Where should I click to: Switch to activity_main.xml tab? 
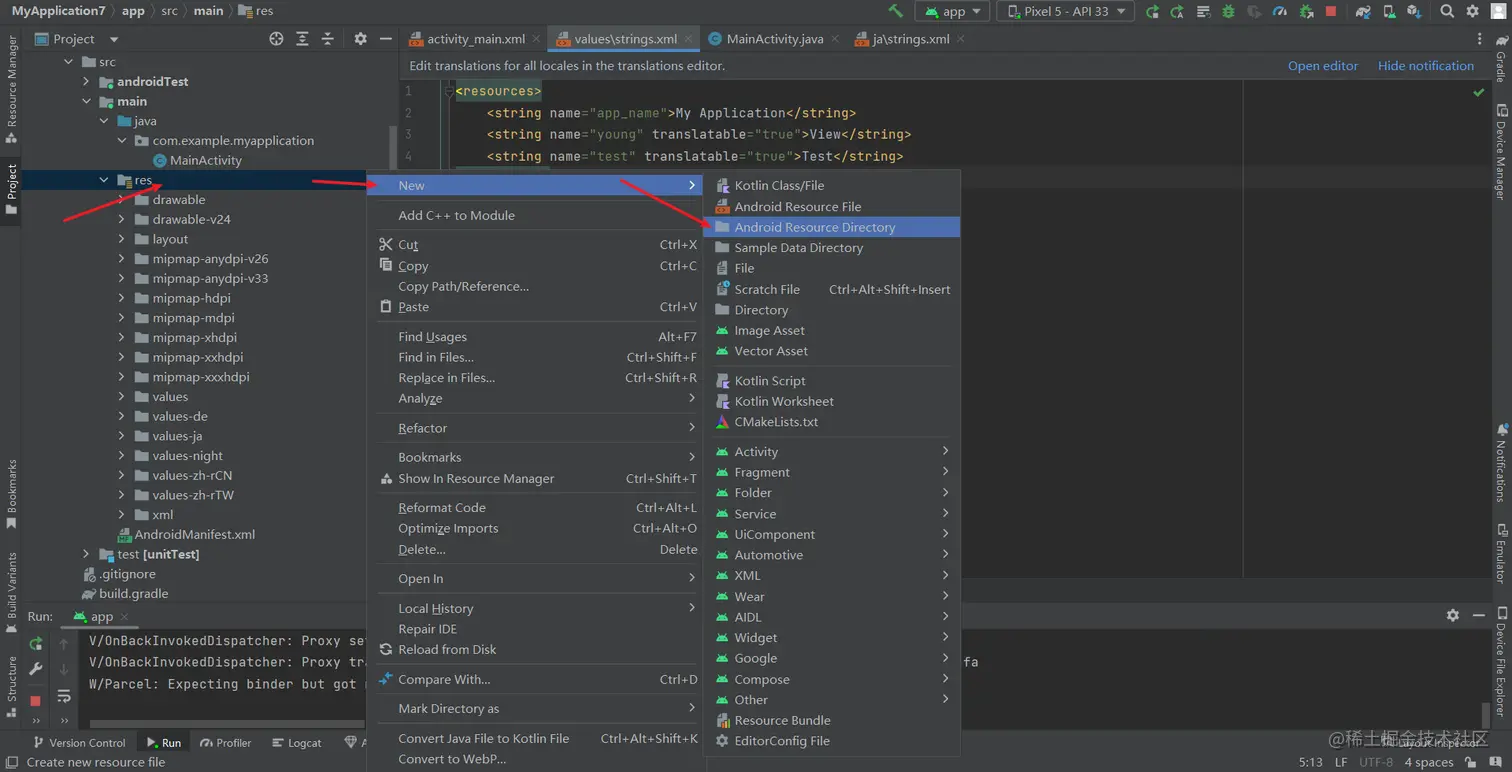click(x=467, y=39)
